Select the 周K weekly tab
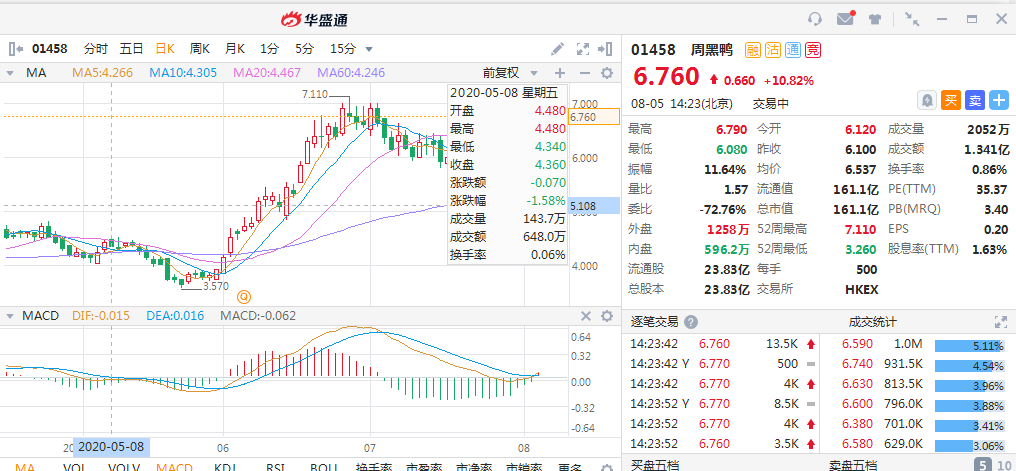 click(200, 49)
